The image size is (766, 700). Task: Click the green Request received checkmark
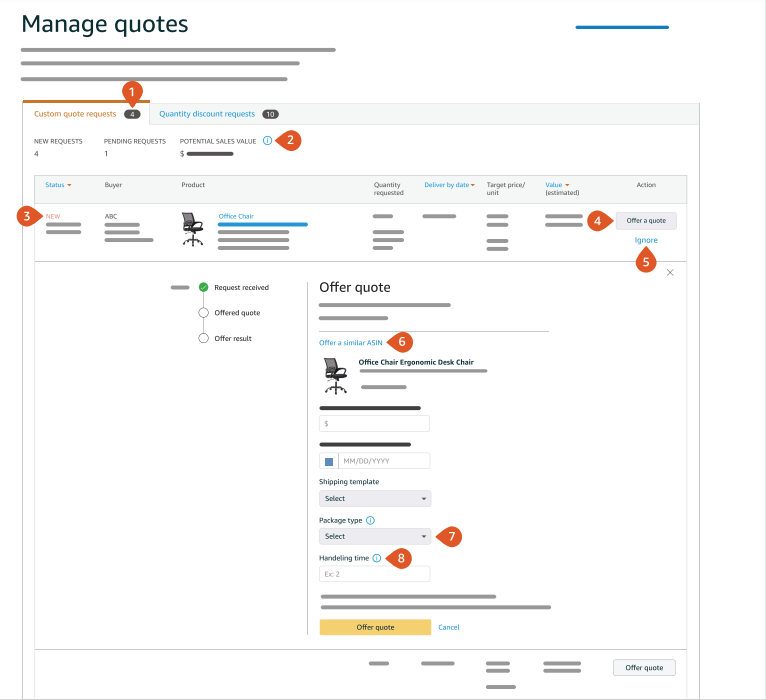(x=204, y=287)
